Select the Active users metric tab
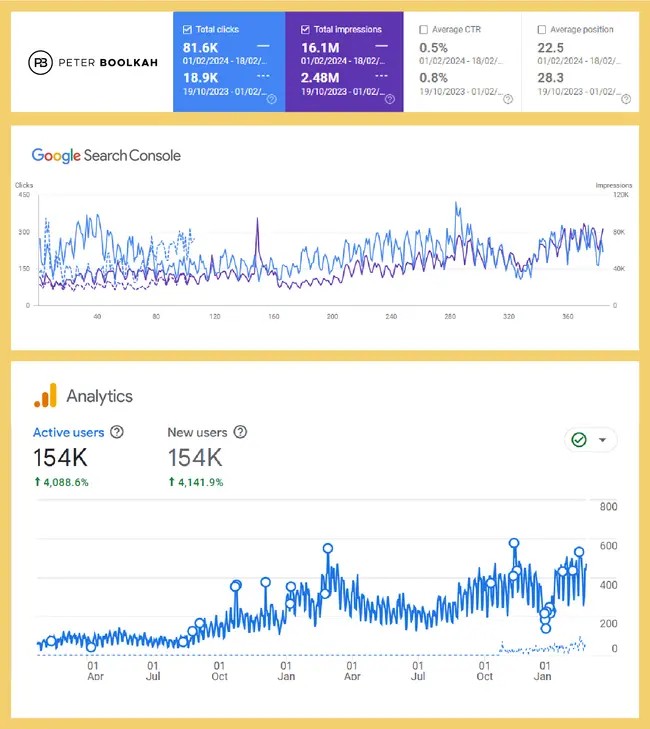The image size is (650, 729). click(x=68, y=432)
